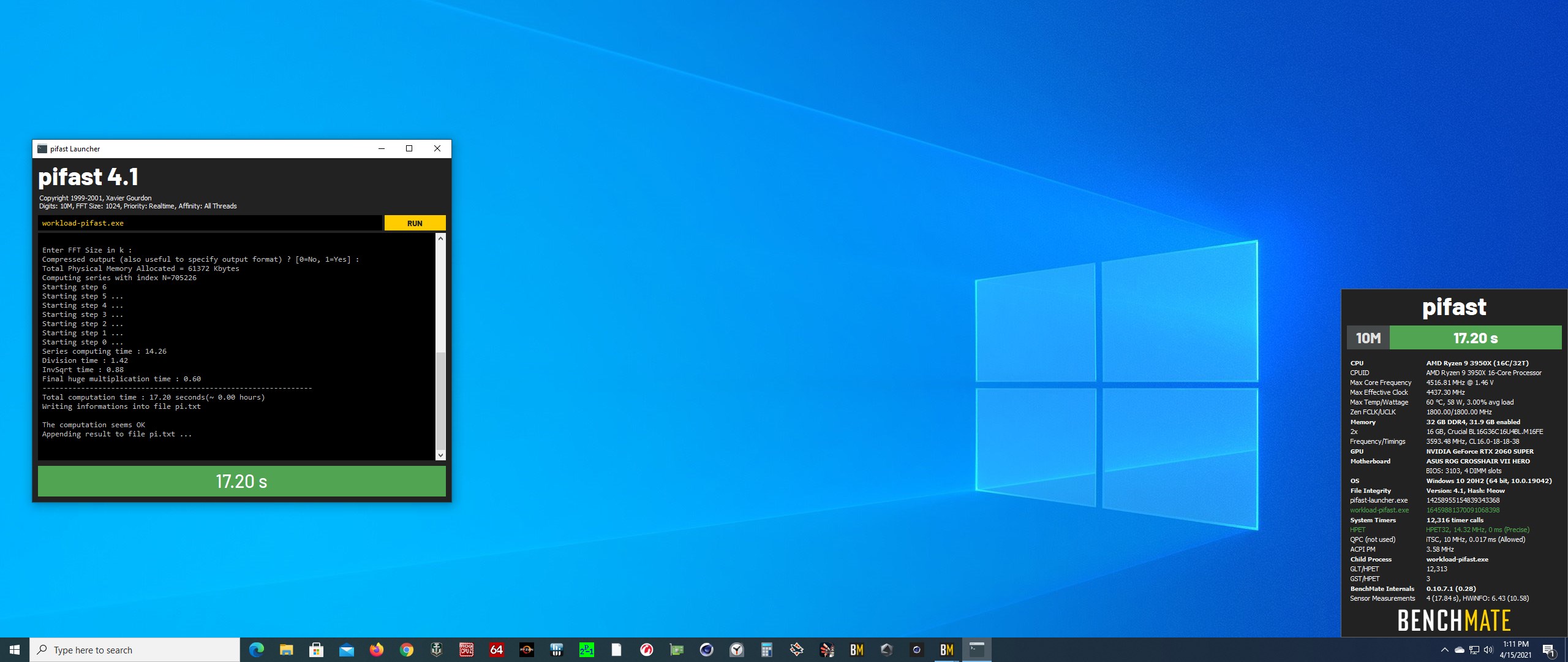Open the green graphics card taskbar icon
The image size is (1568, 662).
click(x=676, y=650)
